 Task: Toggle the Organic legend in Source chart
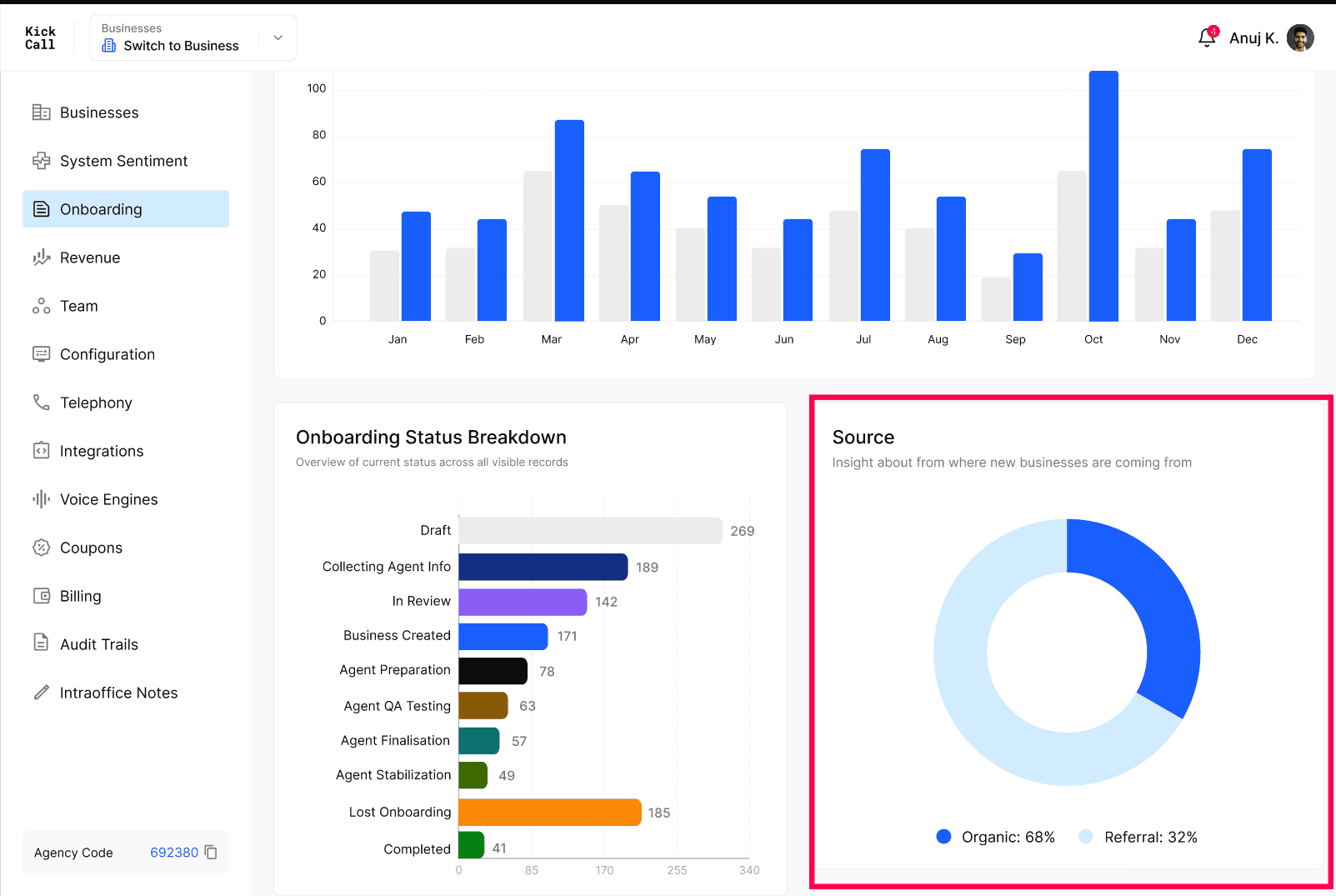[x=995, y=837]
